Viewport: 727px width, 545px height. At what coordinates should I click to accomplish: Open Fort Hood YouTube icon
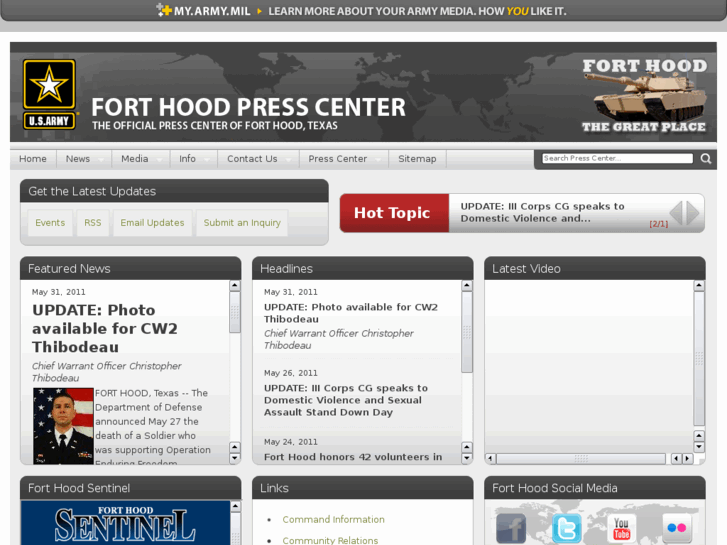pyautogui.click(x=621, y=528)
